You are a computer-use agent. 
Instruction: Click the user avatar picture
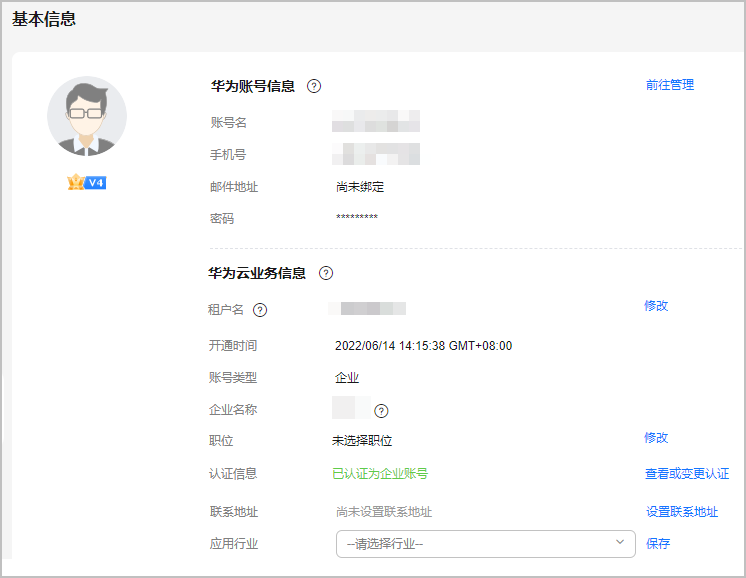coord(87,116)
